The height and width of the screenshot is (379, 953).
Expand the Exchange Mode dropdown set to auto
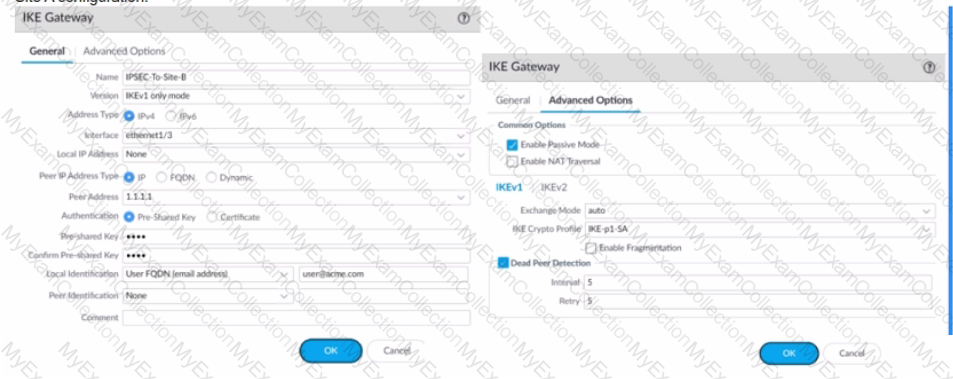point(759,211)
